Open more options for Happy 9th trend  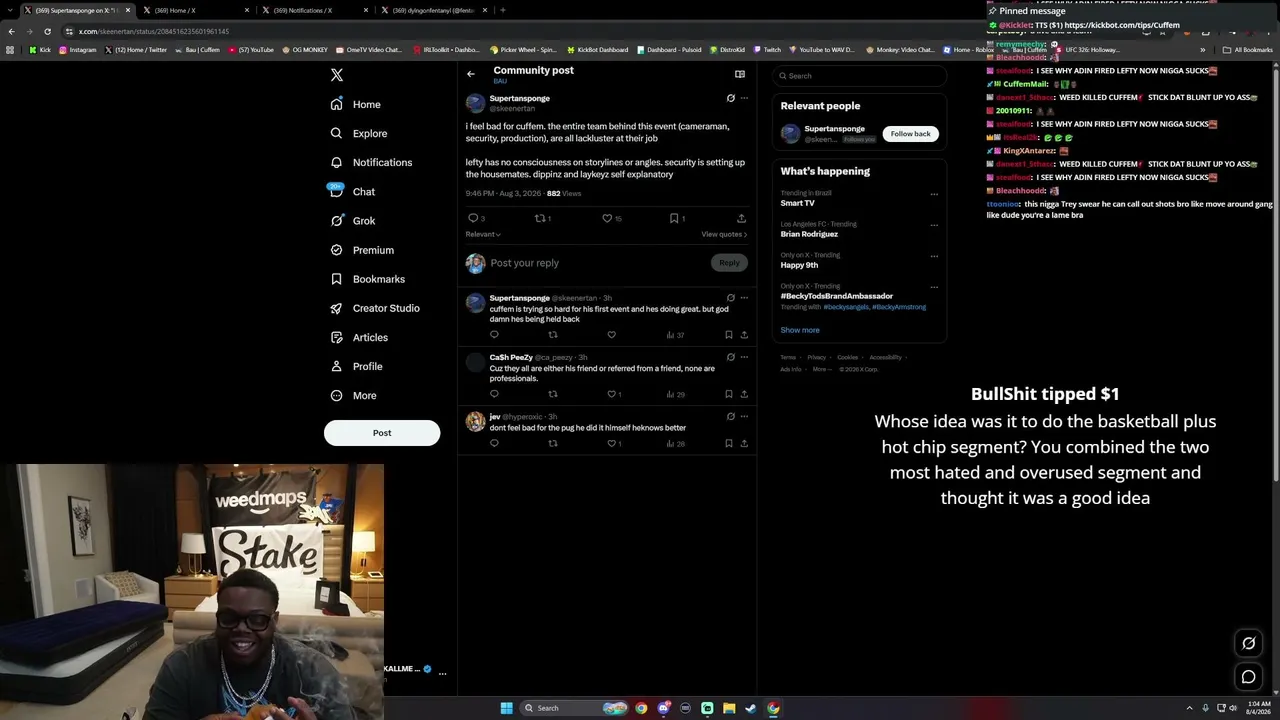[x=934, y=256]
